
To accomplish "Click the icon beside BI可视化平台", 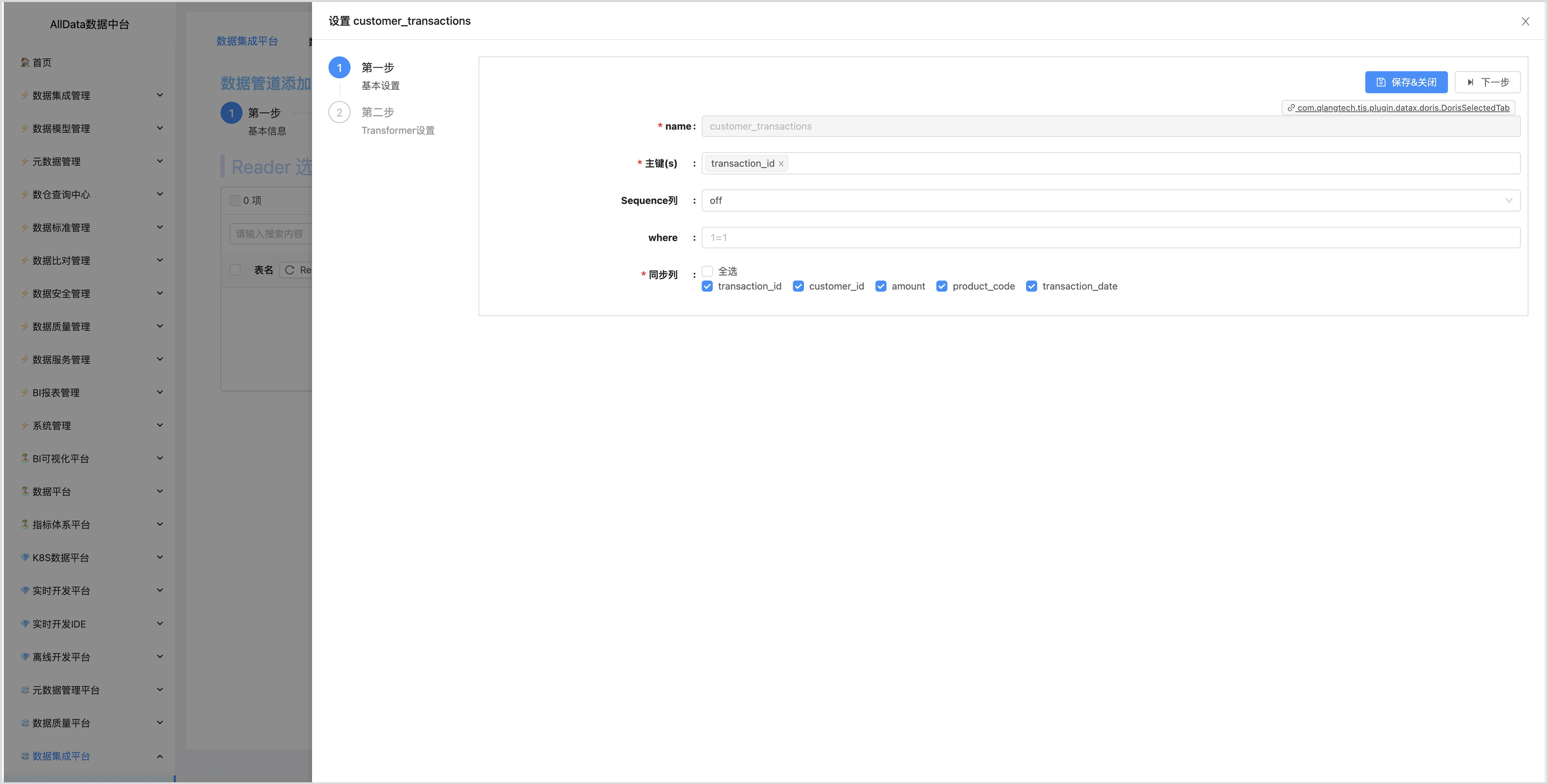I will click(x=25, y=458).
